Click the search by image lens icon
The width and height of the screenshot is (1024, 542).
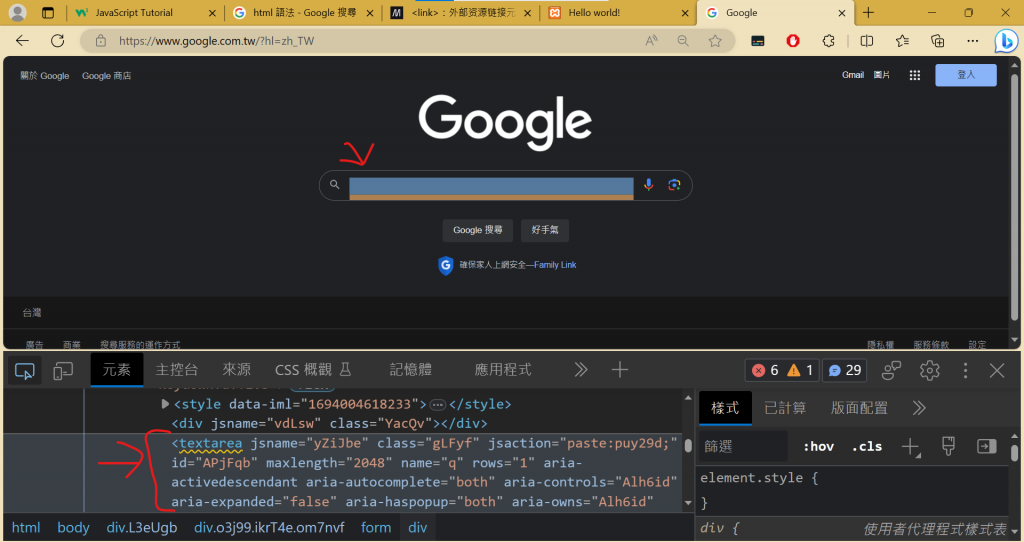pos(674,185)
